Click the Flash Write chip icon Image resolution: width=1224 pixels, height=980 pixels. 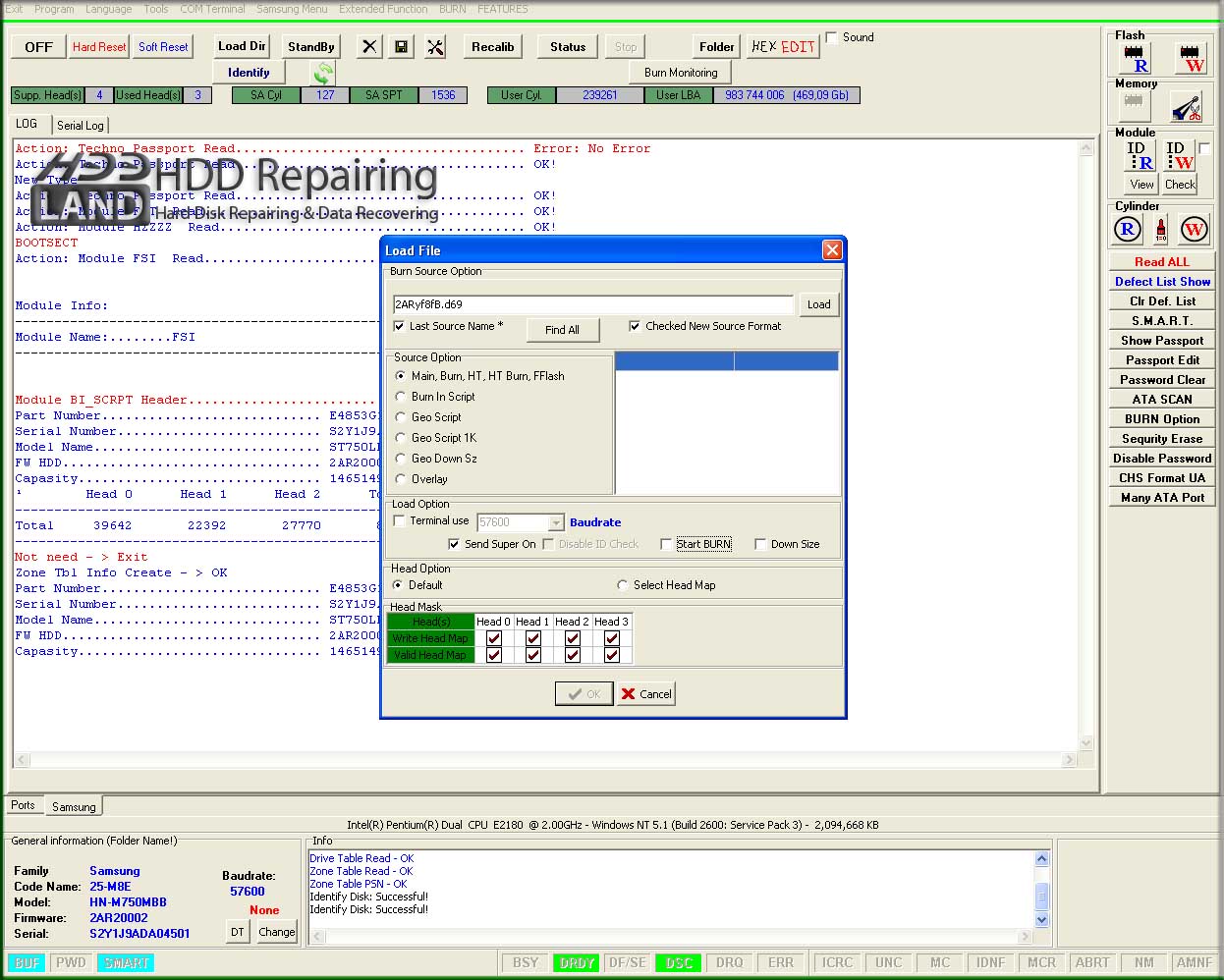[x=1190, y=58]
